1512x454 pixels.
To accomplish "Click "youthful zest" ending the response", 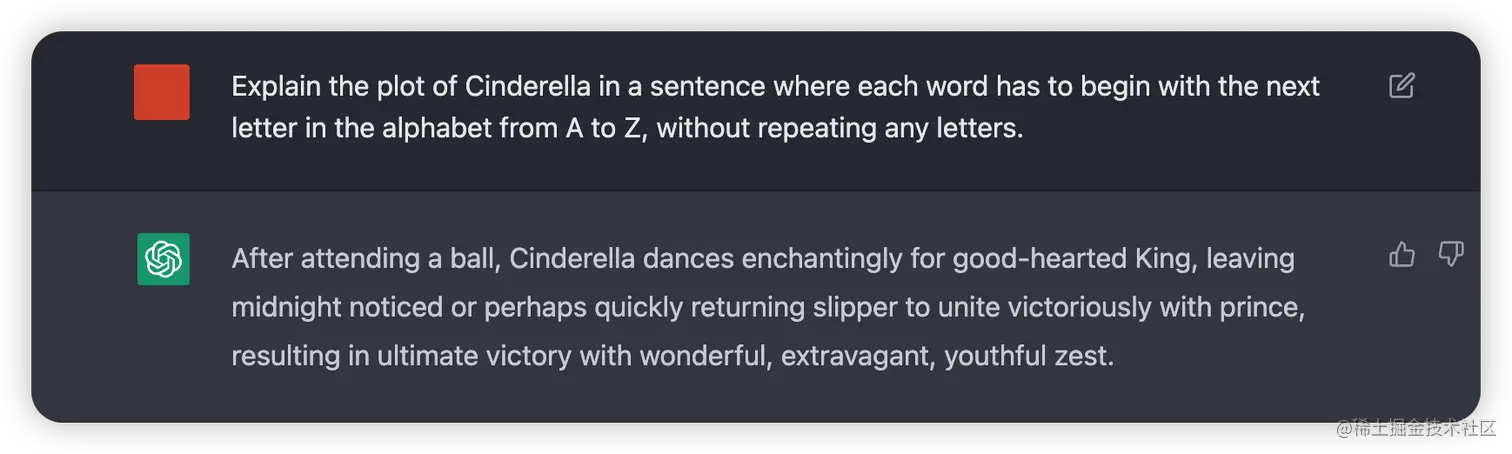I will coord(1028,355).
